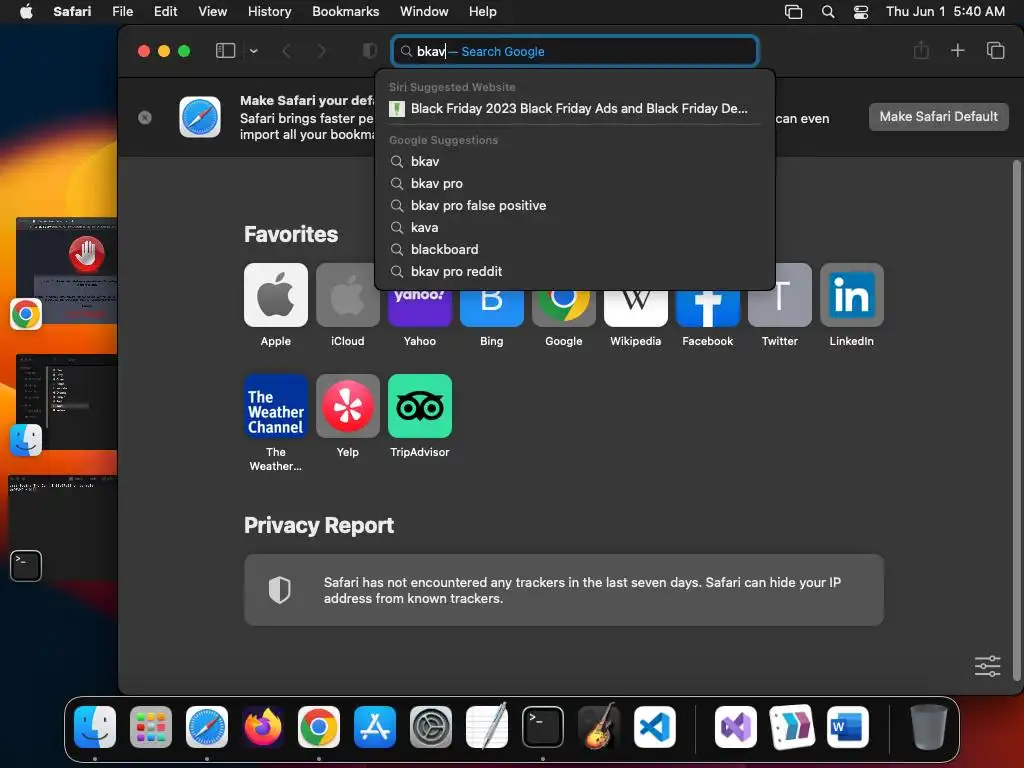Click the Safari vertical scrollbar
The height and width of the screenshot is (768, 1024).
click(1016, 420)
